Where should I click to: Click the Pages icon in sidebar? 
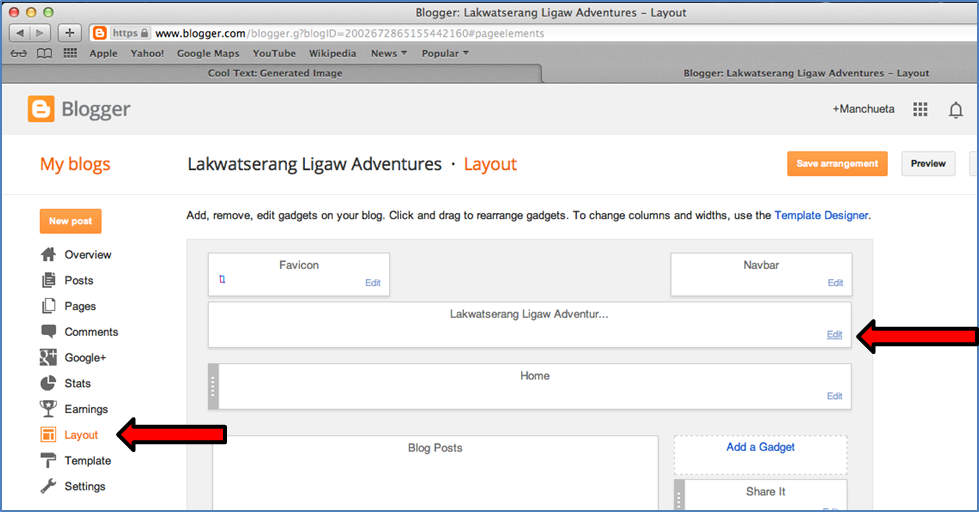[48, 306]
